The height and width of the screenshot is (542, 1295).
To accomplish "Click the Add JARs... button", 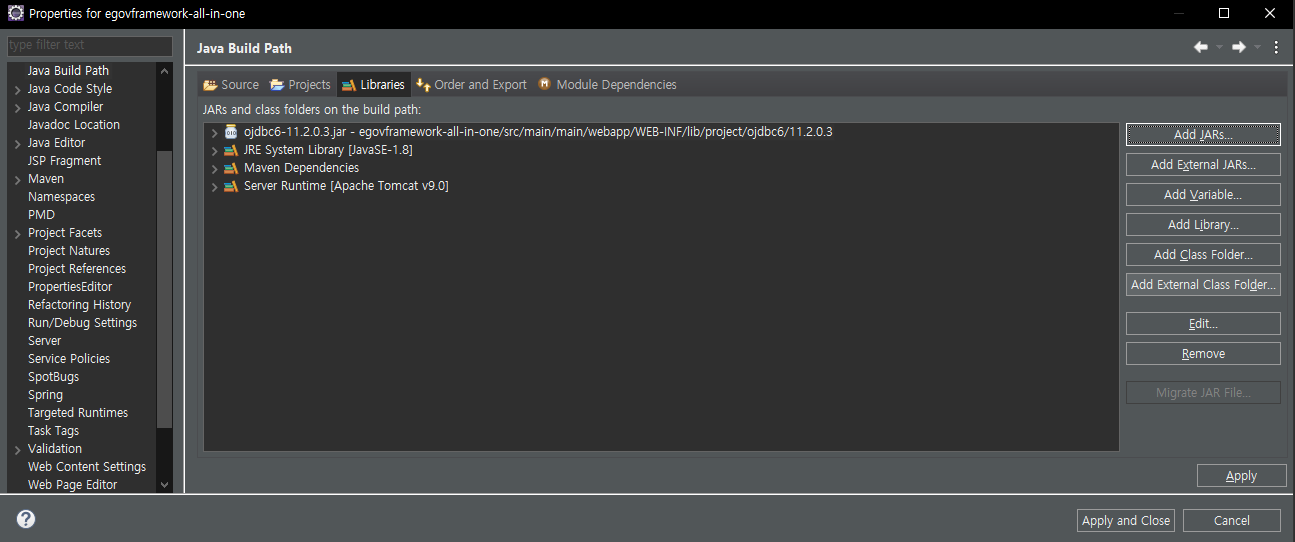I will pos(1203,134).
